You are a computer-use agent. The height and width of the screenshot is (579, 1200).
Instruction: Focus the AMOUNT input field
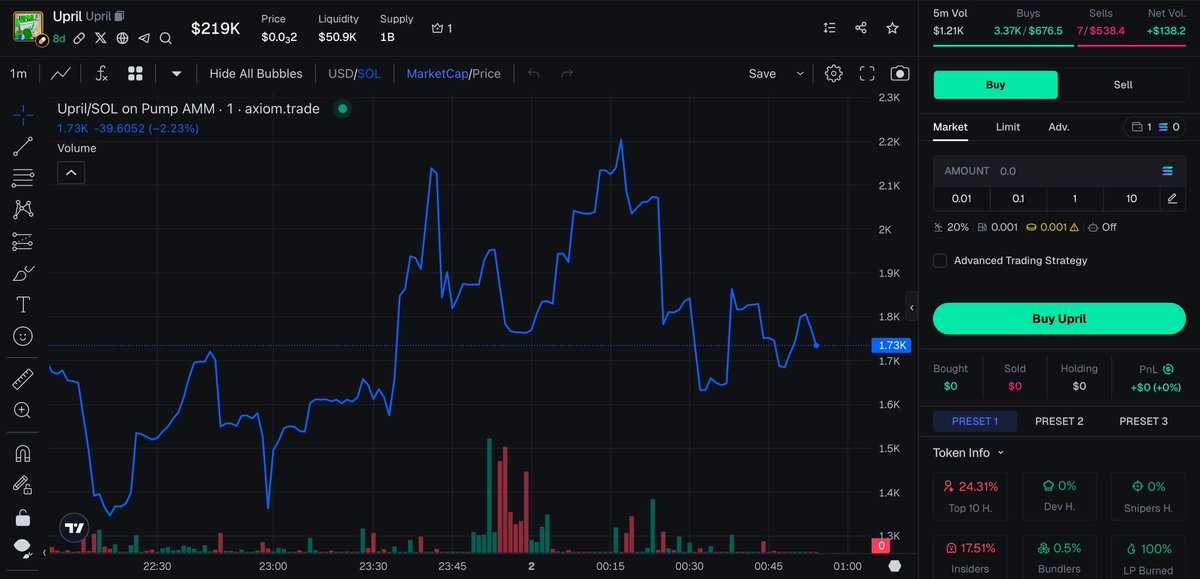[x=1059, y=171]
